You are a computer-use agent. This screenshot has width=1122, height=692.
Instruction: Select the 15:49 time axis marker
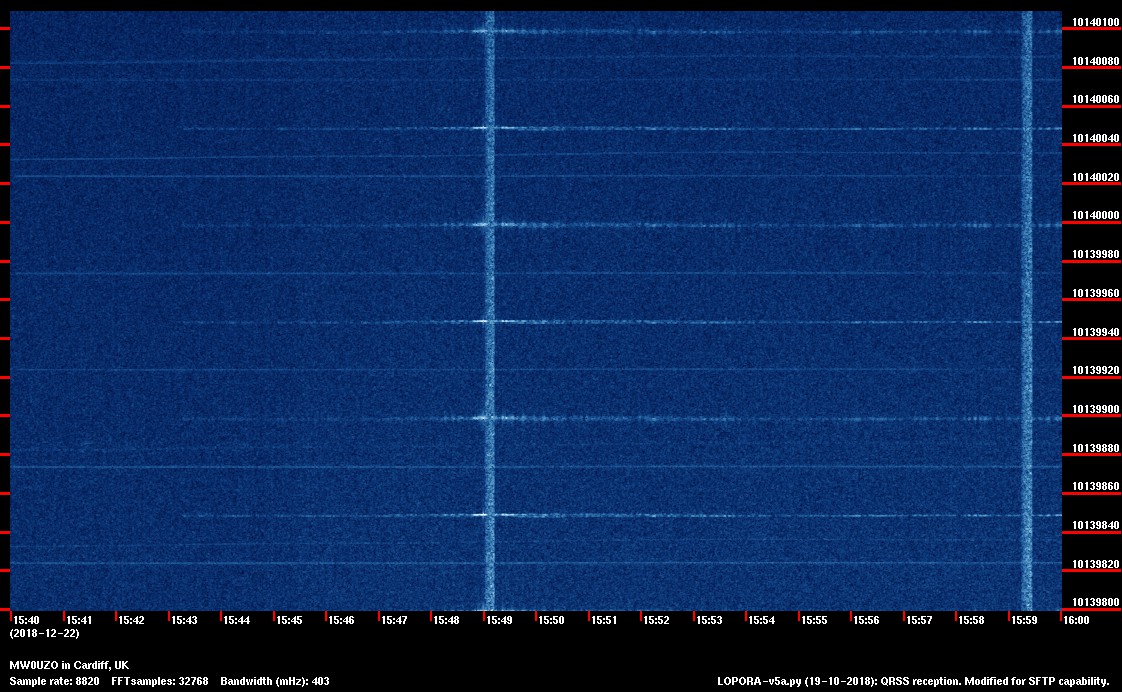499,621
